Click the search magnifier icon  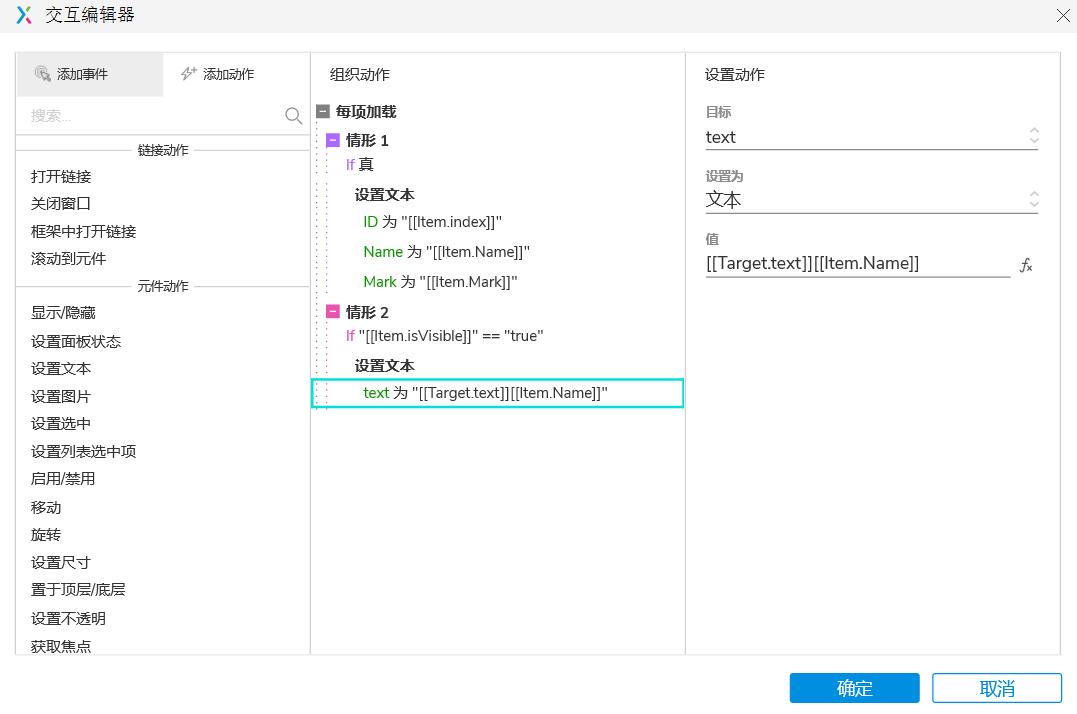pyautogui.click(x=293, y=116)
